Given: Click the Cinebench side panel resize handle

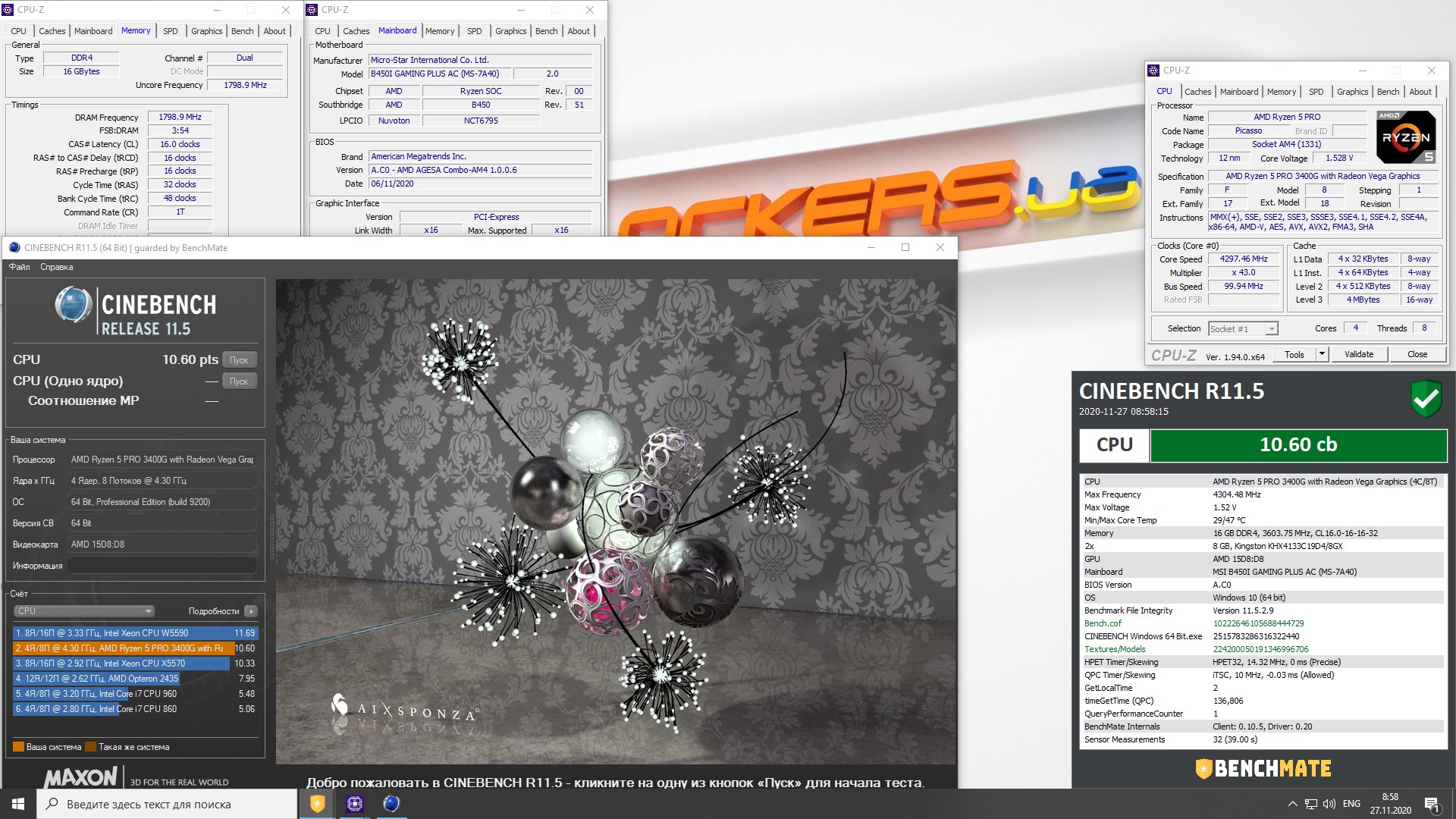Looking at the screenshot, I should [x=271, y=535].
